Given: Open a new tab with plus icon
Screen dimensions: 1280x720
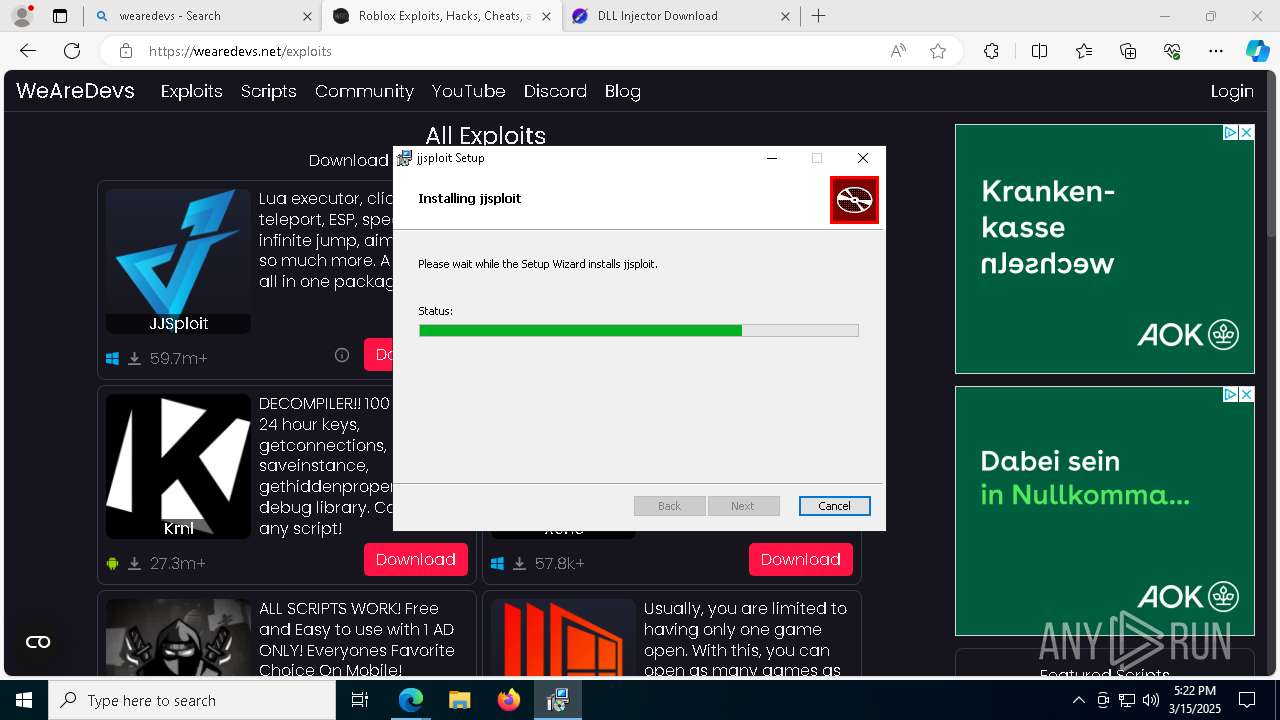Looking at the screenshot, I should click(x=818, y=16).
